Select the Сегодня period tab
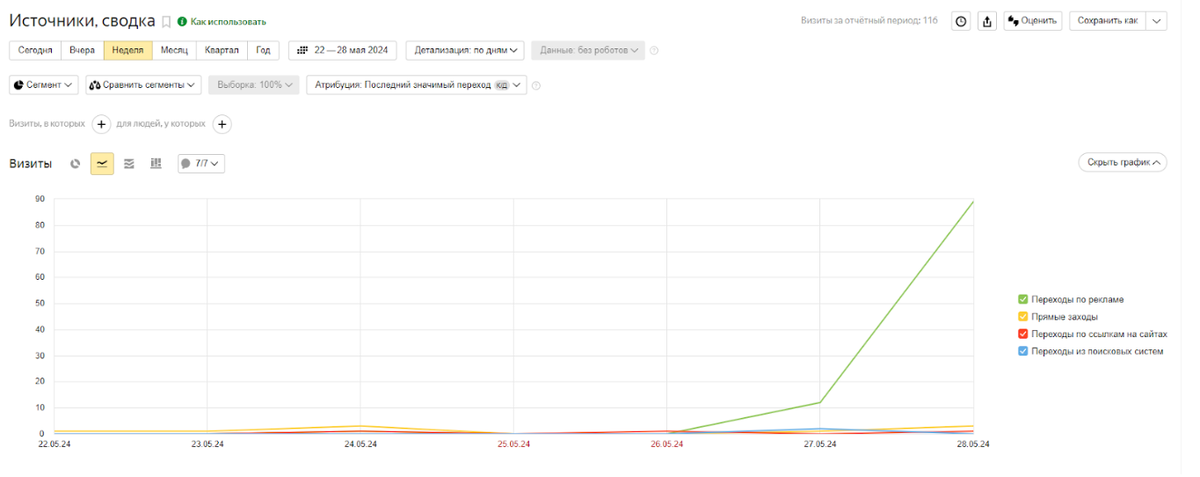 pyautogui.click(x=35, y=50)
